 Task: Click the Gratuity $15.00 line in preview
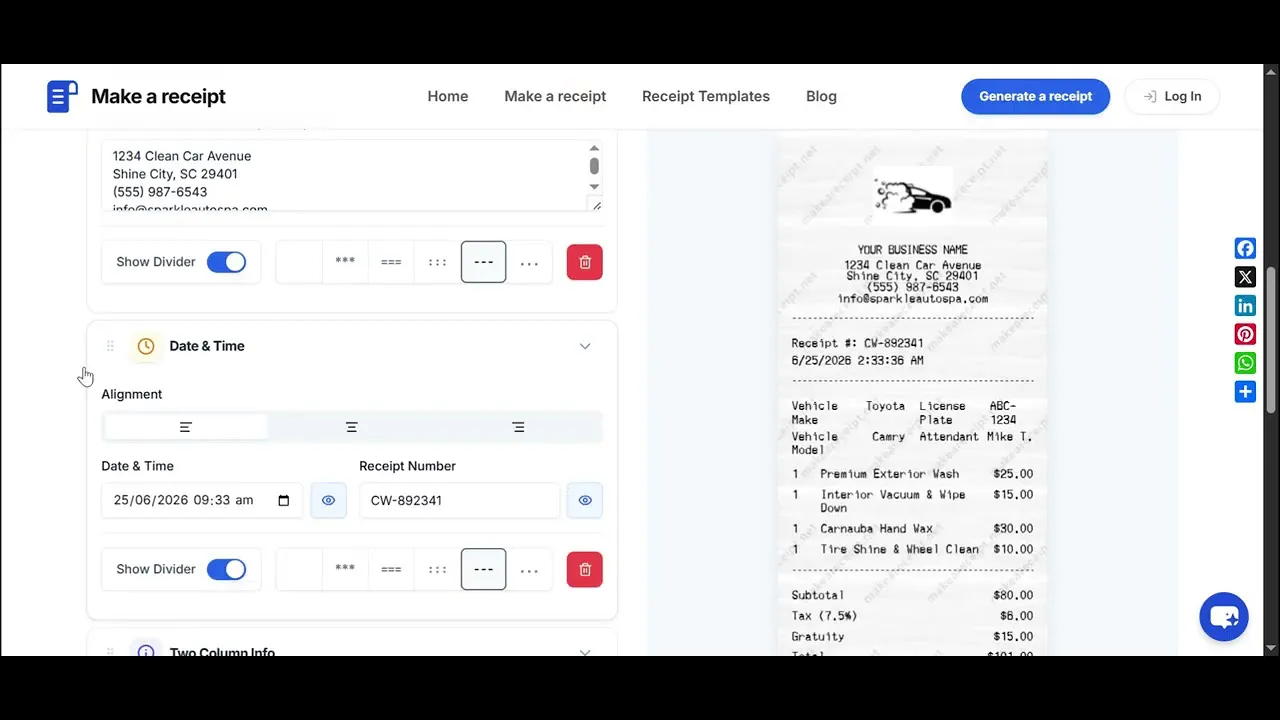912,636
